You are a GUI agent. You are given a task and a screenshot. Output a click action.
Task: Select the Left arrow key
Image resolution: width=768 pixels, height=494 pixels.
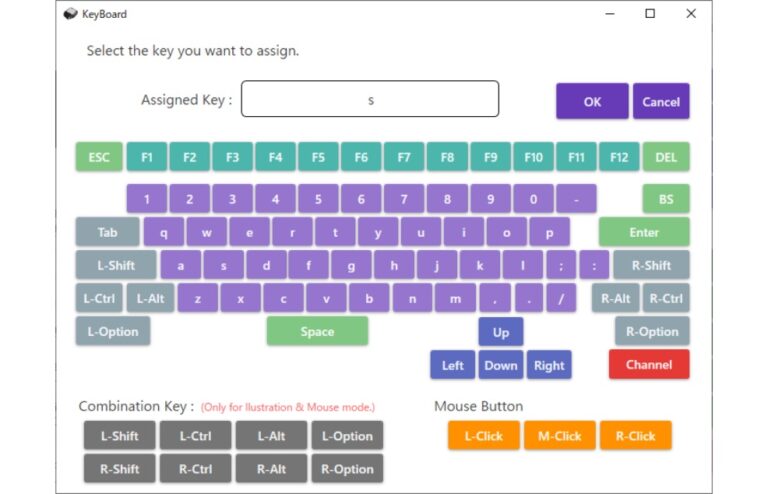click(x=453, y=365)
